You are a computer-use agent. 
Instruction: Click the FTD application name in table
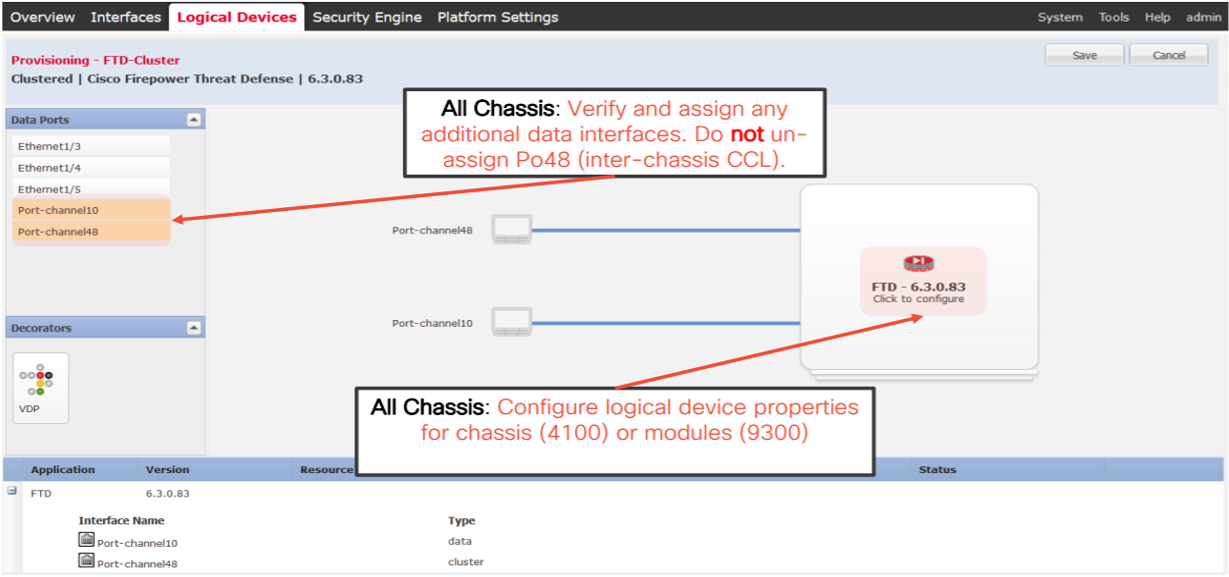pyautogui.click(x=41, y=493)
